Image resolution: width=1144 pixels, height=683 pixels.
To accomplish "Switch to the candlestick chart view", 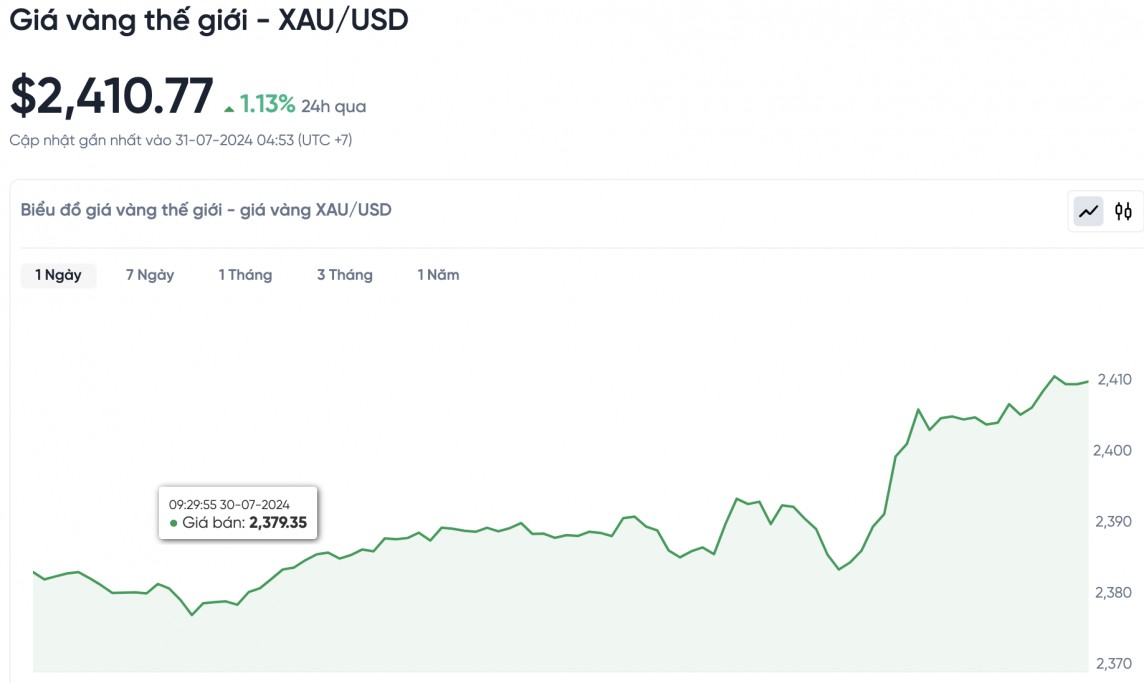I will (x=1123, y=211).
